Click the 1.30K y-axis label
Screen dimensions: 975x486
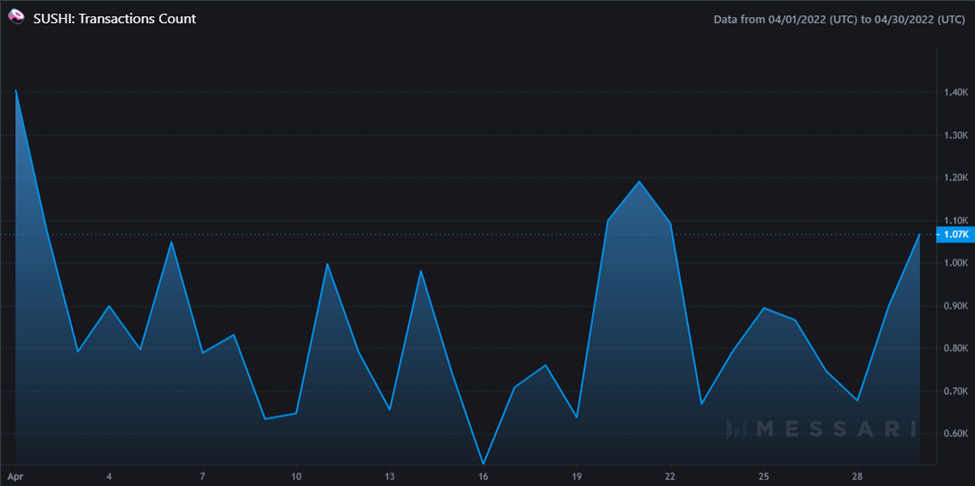tap(954, 135)
